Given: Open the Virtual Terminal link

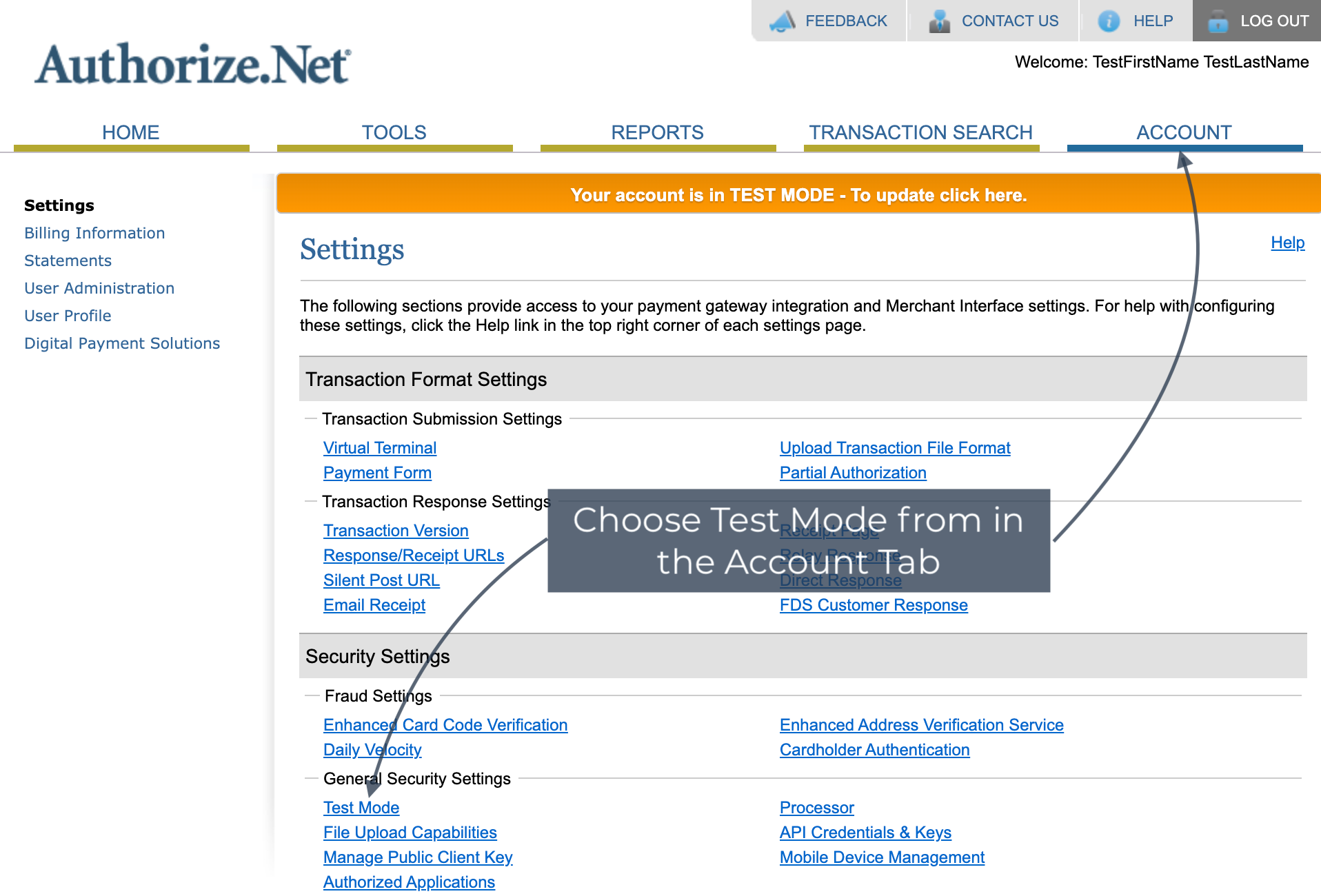Looking at the screenshot, I should tap(380, 448).
